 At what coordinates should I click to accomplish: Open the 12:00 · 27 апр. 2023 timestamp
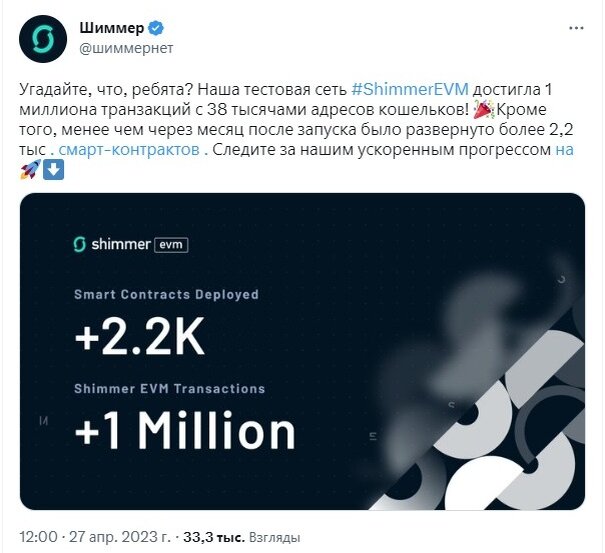coord(95,537)
